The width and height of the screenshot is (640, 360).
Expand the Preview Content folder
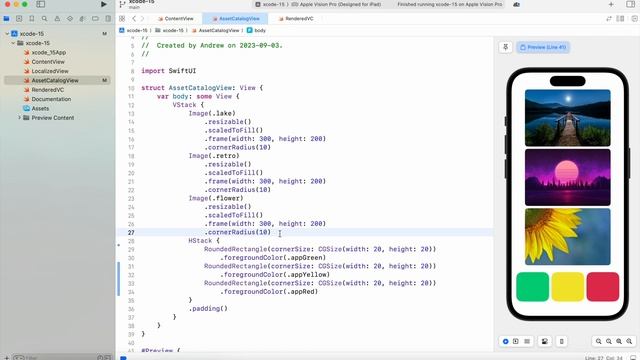[x=19, y=118]
